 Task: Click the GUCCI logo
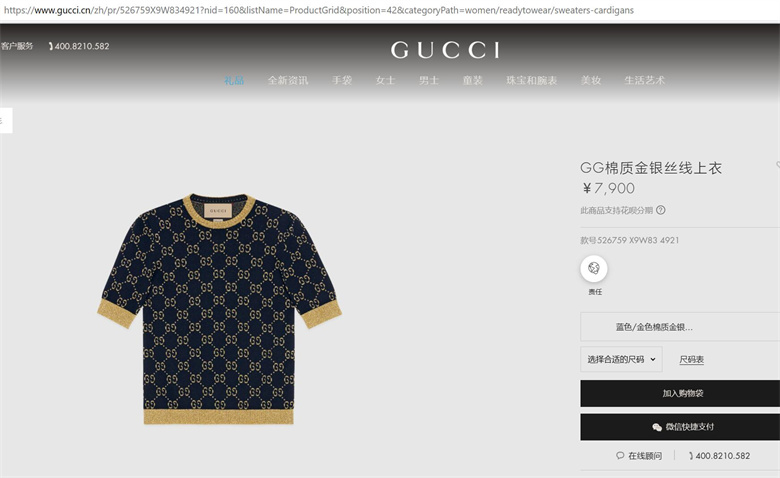tap(445, 50)
